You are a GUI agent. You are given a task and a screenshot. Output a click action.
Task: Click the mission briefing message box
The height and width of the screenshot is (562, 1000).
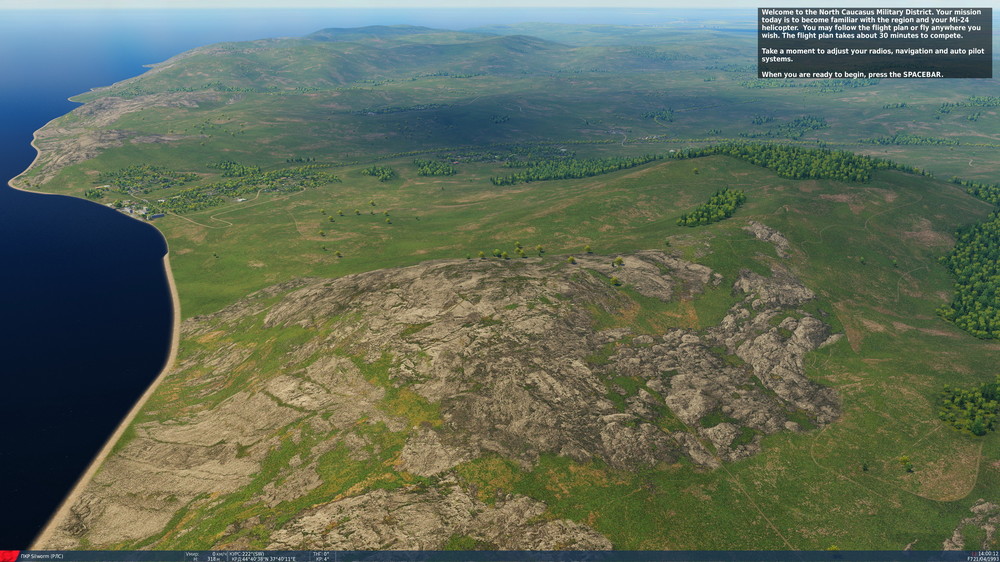[x=874, y=43]
